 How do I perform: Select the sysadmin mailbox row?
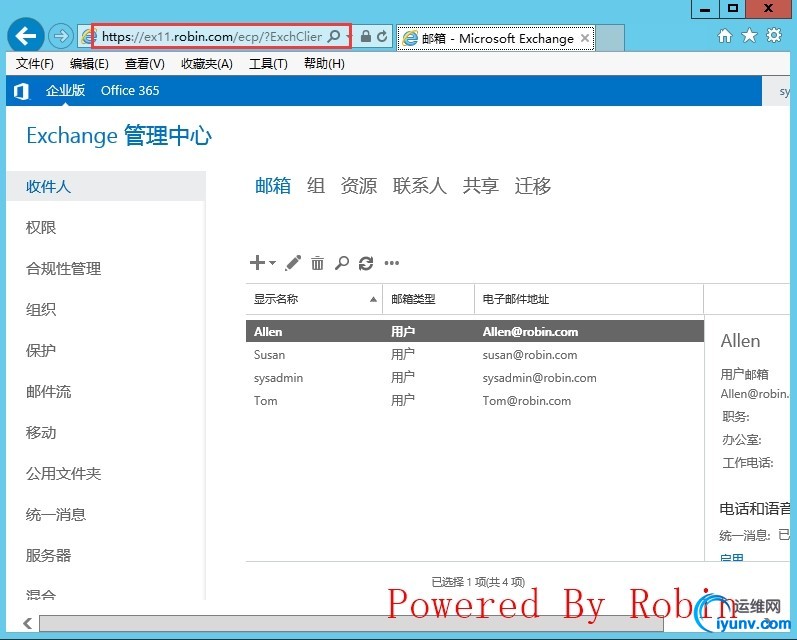click(475, 378)
